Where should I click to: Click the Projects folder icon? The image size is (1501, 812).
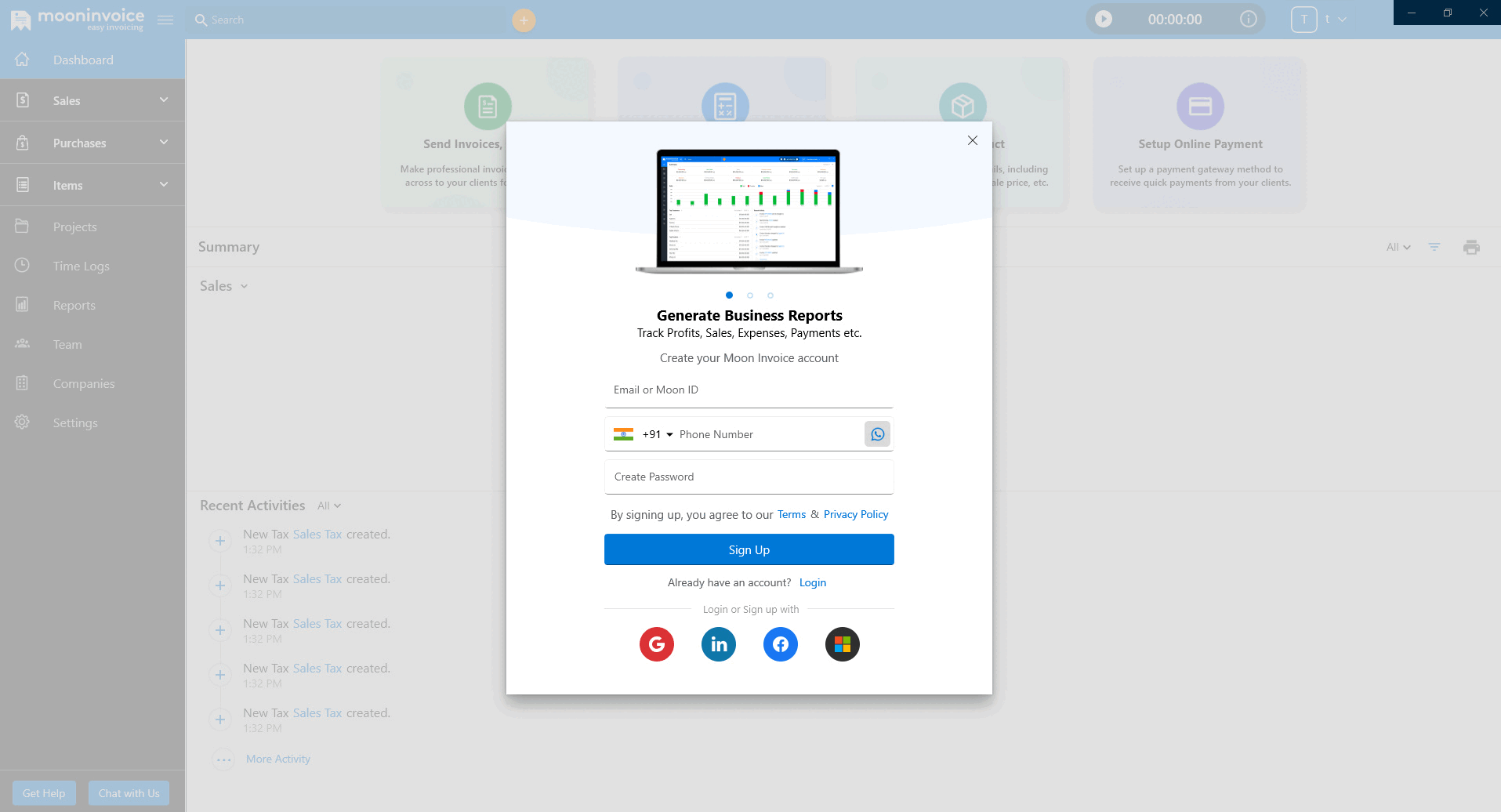[22, 227]
